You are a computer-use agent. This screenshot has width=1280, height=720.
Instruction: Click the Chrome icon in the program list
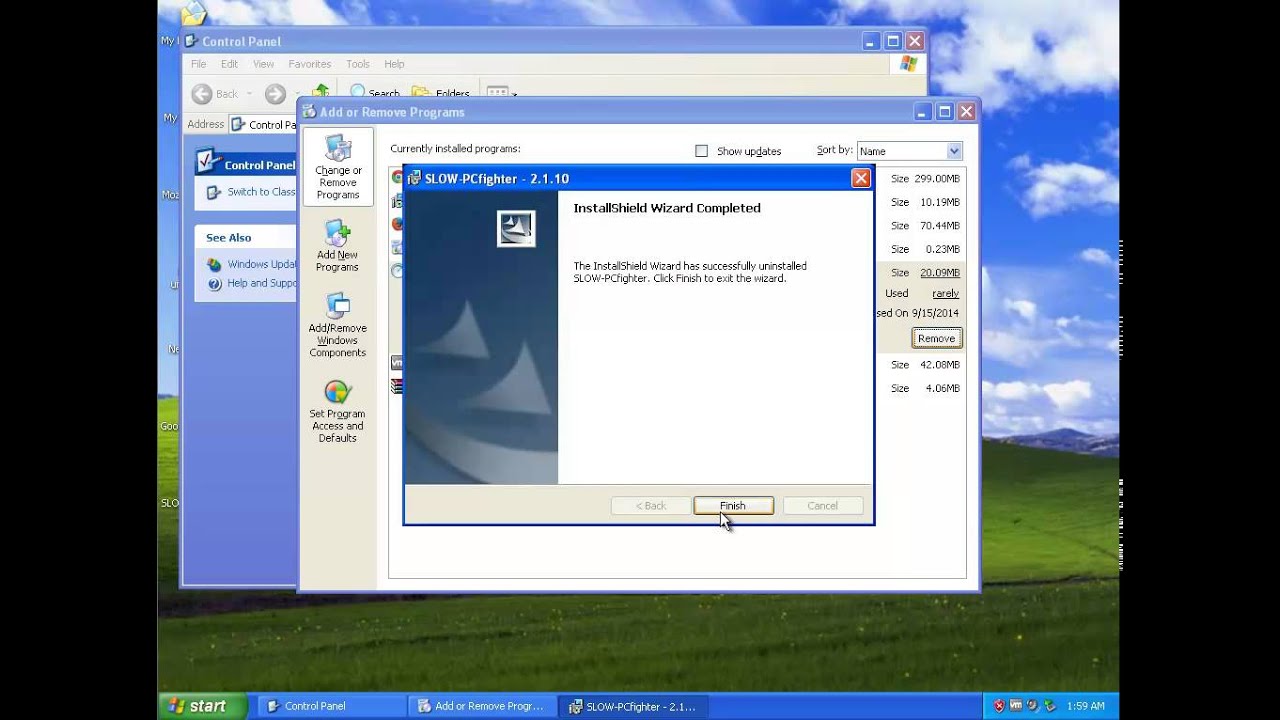tap(397, 178)
